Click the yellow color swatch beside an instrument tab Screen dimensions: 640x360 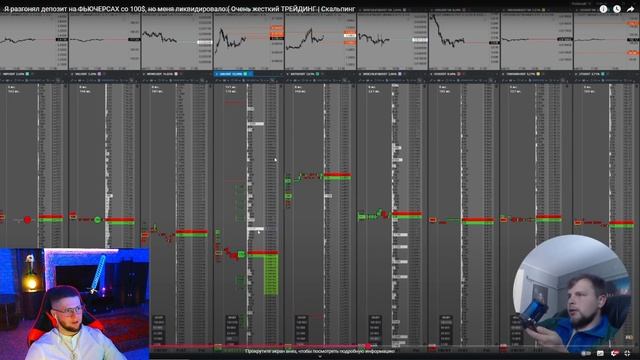[x=538, y=74]
